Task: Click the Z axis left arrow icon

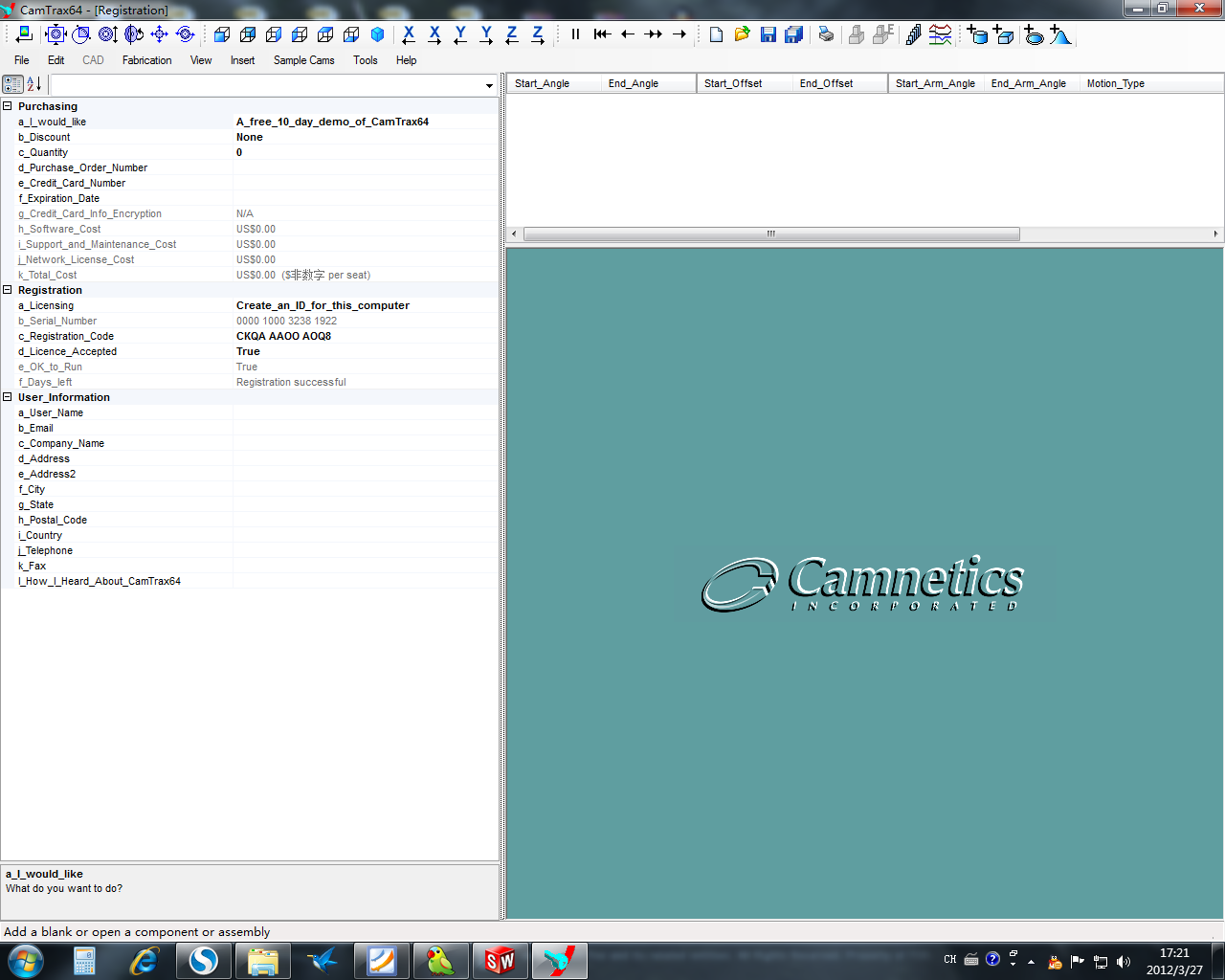Action: [512, 34]
